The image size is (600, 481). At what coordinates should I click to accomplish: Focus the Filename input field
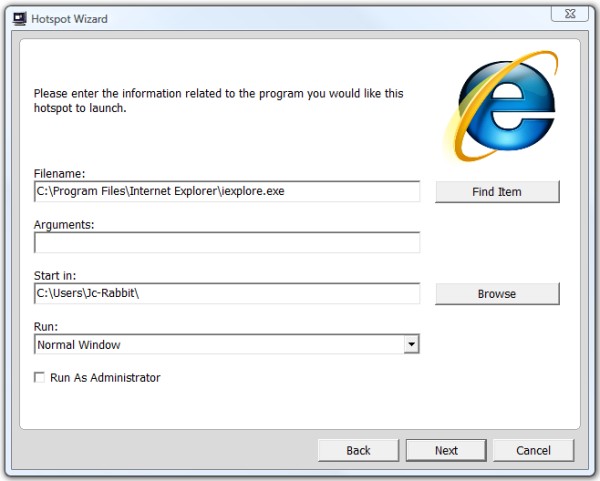227,191
